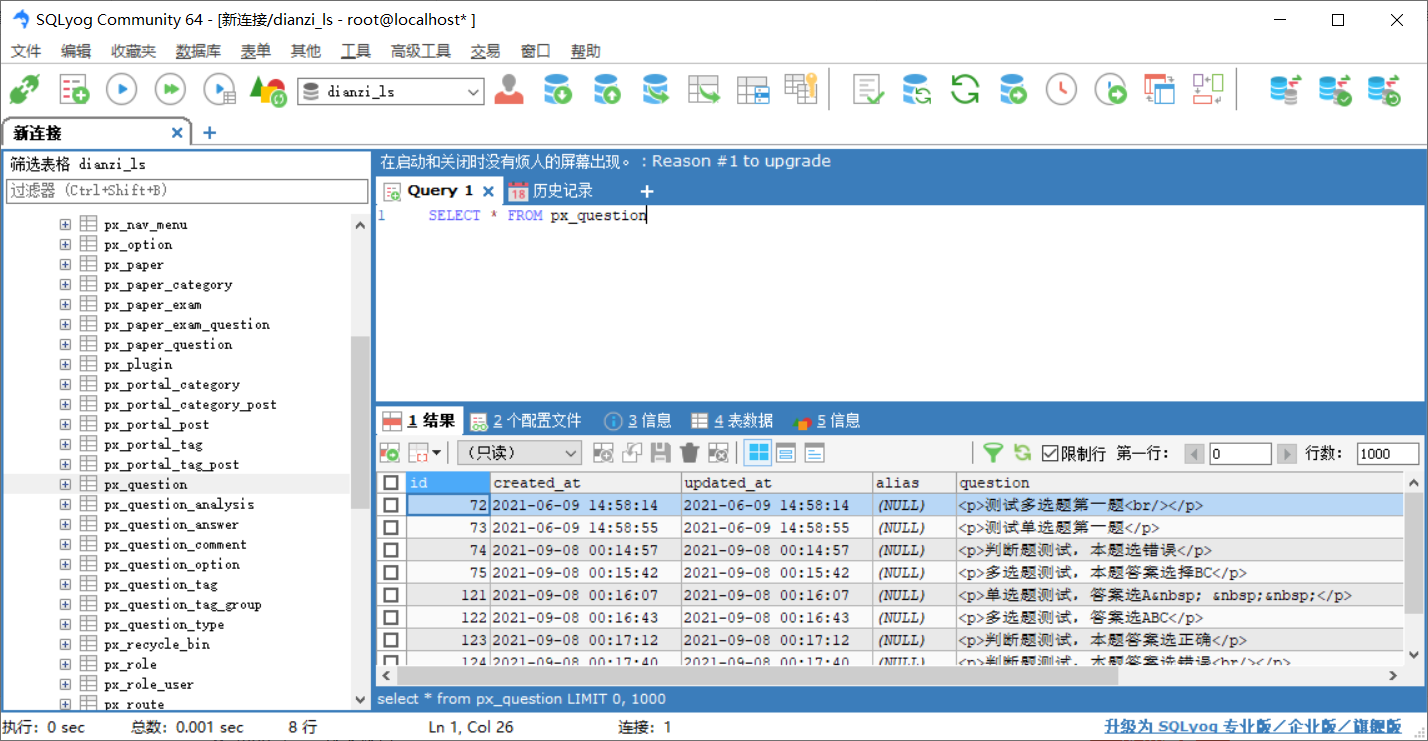This screenshot has width=1428, height=741.
Task: Open a new database connection
Action: point(23,89)
